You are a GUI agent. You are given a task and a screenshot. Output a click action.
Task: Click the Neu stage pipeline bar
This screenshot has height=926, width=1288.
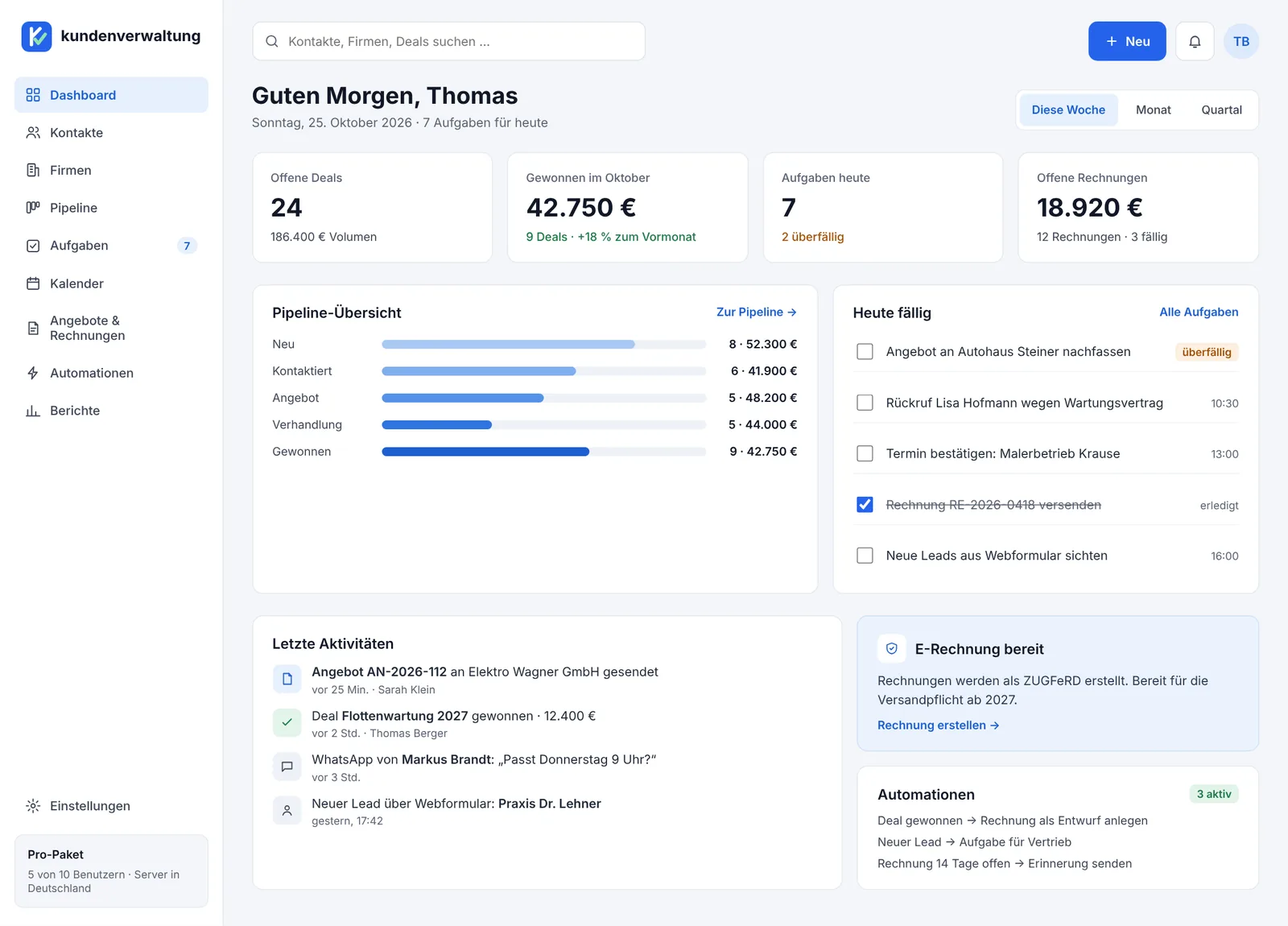coord(543,345)
